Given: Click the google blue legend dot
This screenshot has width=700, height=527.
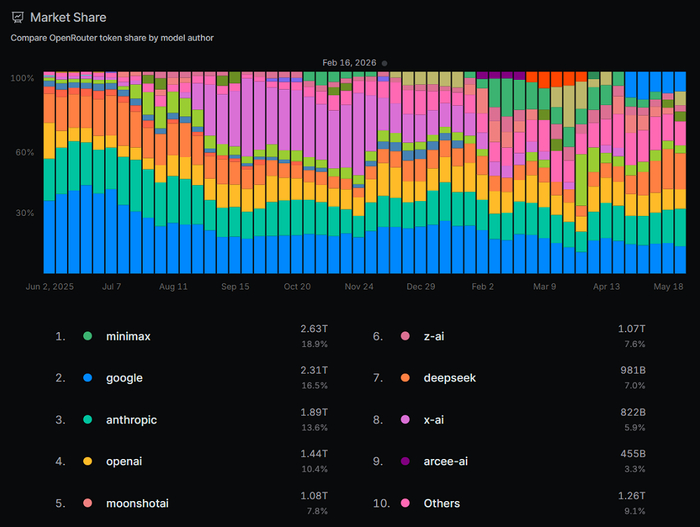Looking at the screenshot, I should pos(88,378).
